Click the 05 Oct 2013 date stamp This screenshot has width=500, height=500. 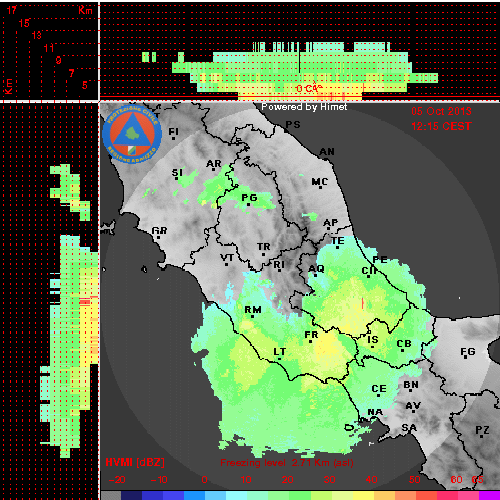click(x=441, y=111)
